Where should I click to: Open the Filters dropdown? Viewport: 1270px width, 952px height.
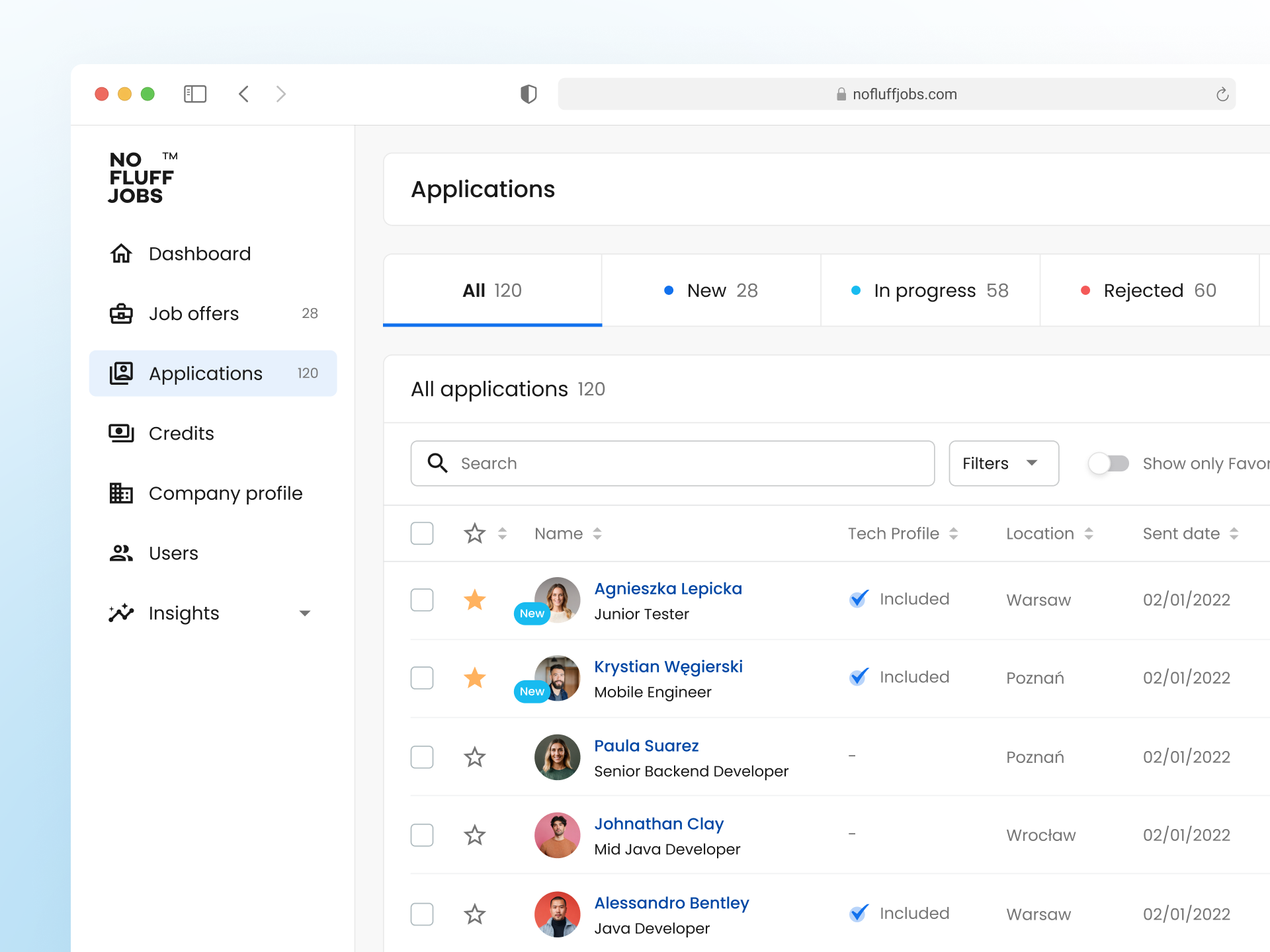click(x=1003, y=463)
